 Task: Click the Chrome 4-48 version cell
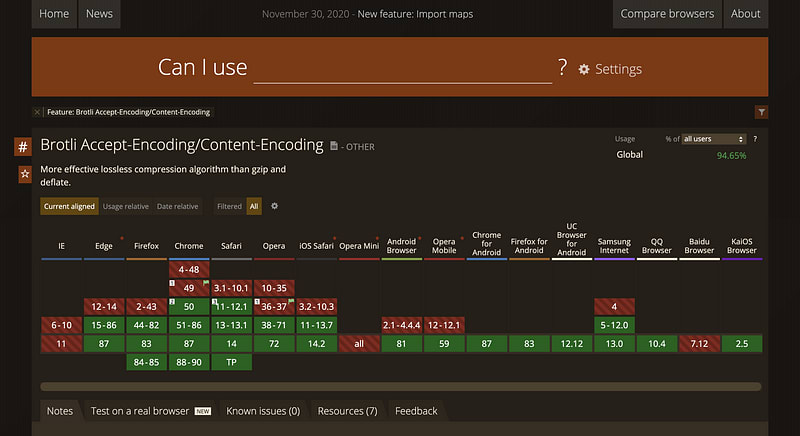(189, 270)
